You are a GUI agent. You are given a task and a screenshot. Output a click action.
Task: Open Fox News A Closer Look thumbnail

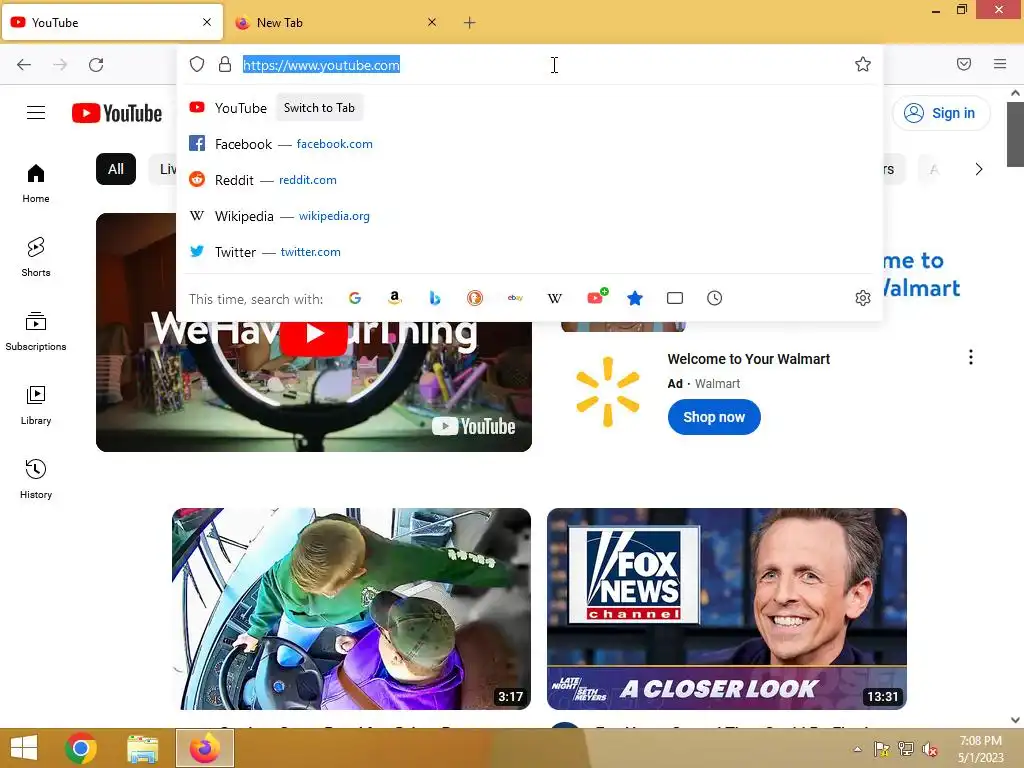coord(727,609)
